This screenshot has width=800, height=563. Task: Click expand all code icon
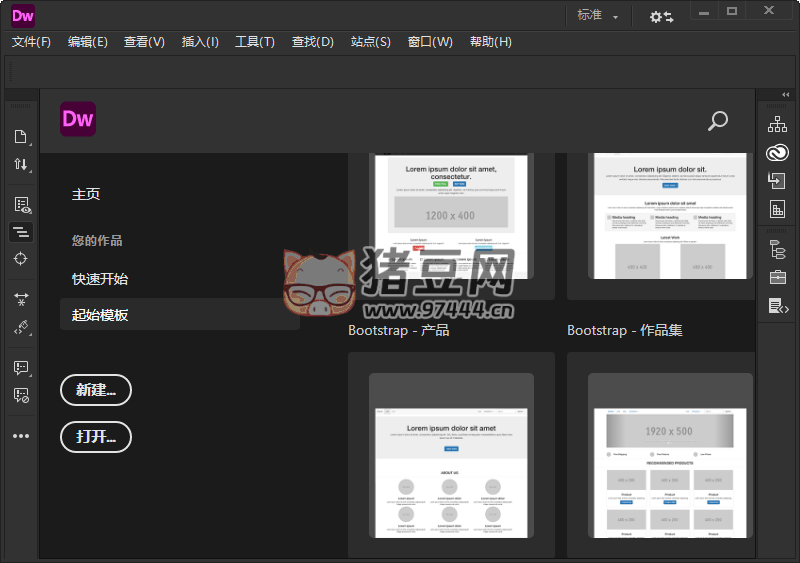tap(21, 299)
